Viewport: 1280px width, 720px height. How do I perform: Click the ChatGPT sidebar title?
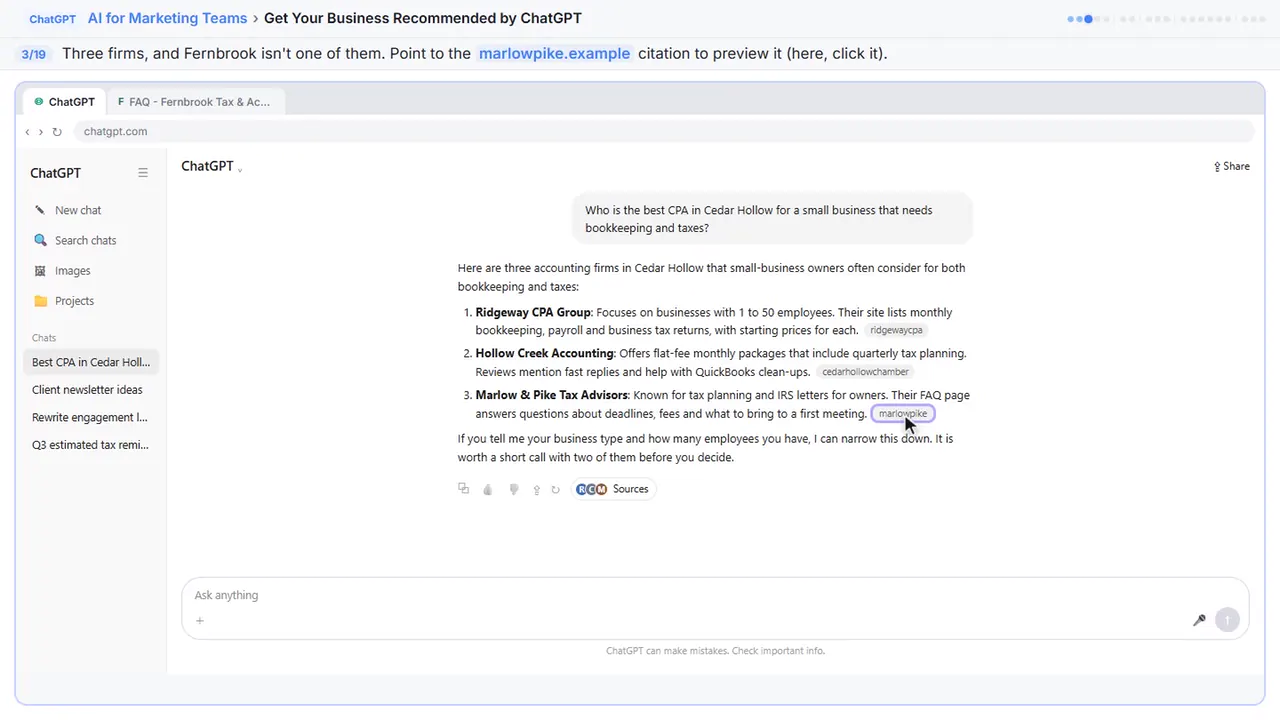click(x=55, y=173)
